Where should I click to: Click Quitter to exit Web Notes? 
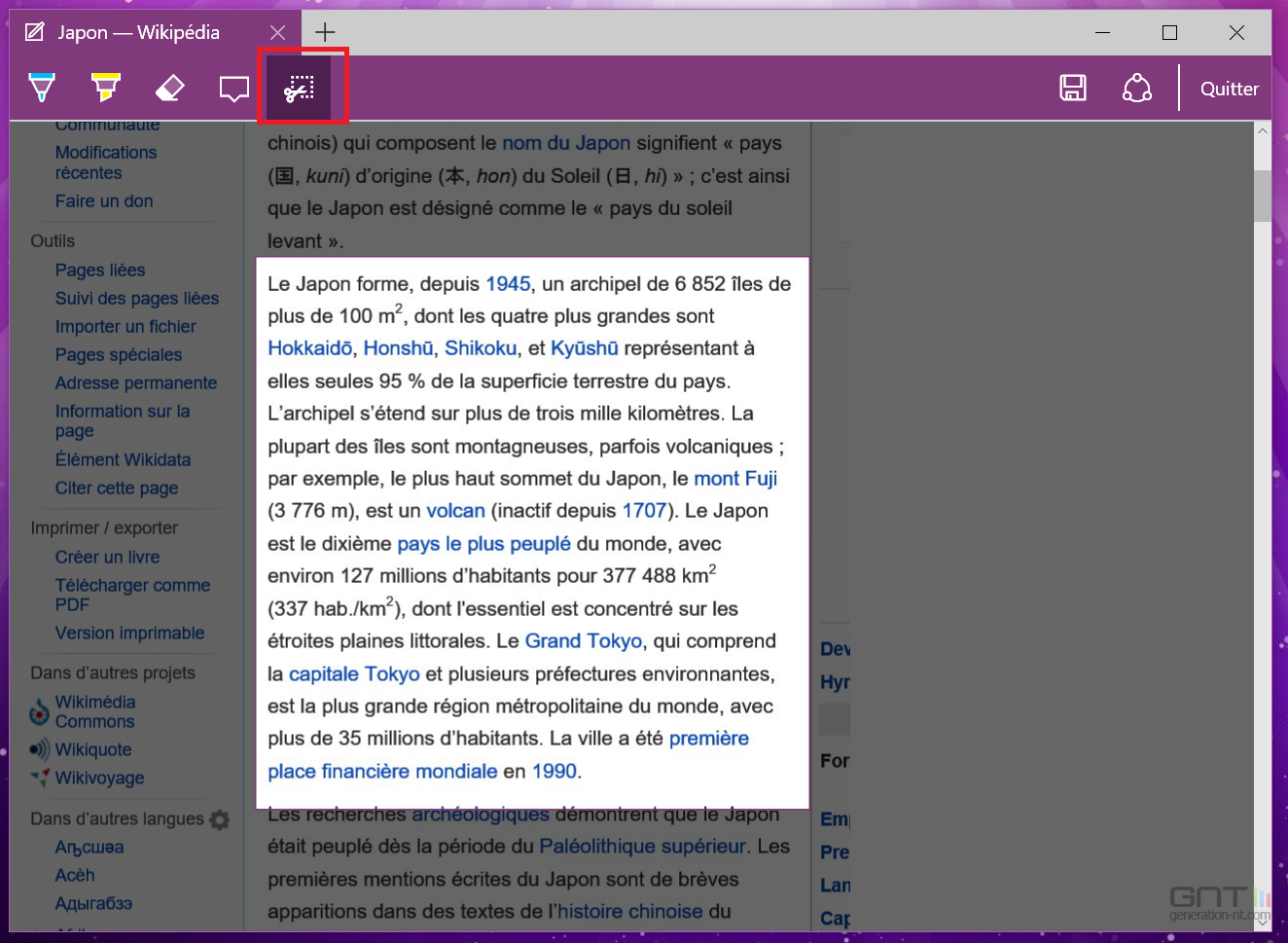[x=1228, y=88]
